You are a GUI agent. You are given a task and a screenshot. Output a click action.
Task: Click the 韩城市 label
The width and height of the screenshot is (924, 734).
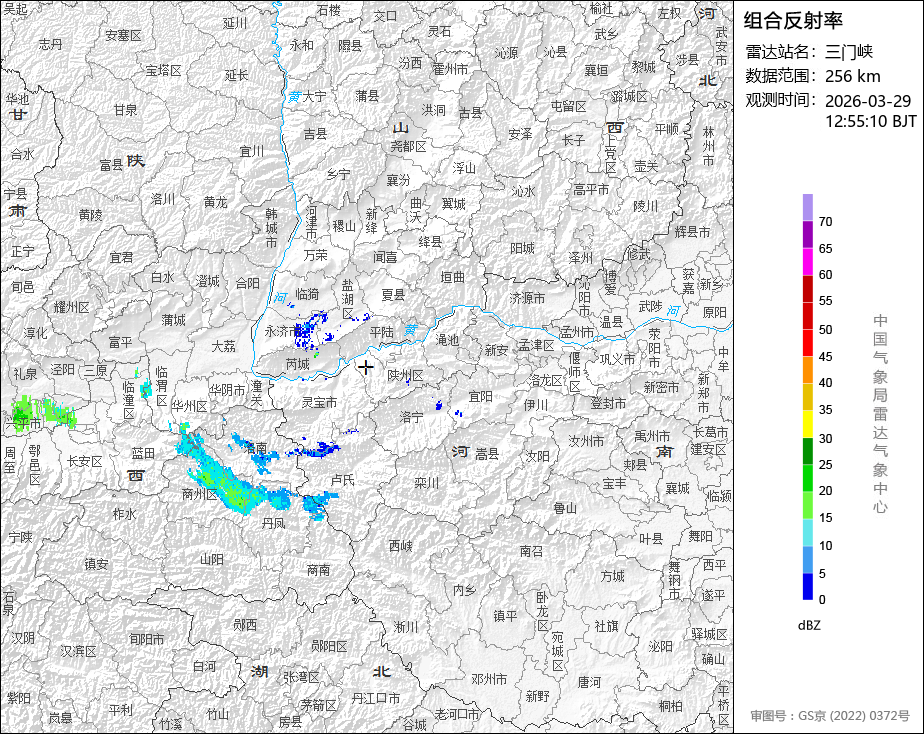click(x=271, y=228)
